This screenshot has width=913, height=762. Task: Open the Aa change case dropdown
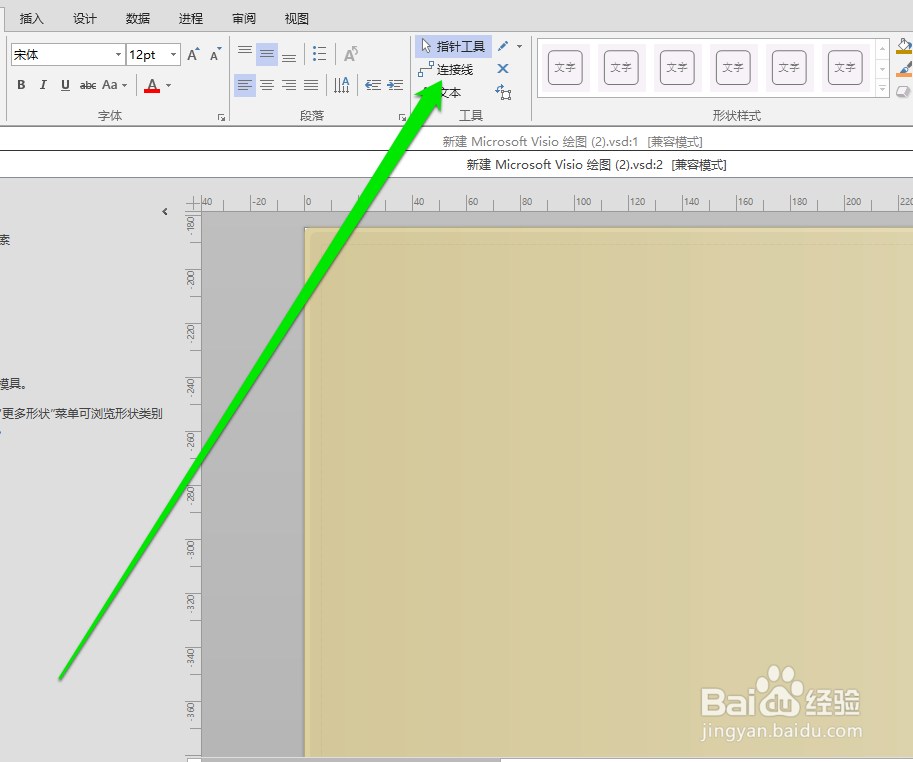pyautogui.click(x=114, y=85)
